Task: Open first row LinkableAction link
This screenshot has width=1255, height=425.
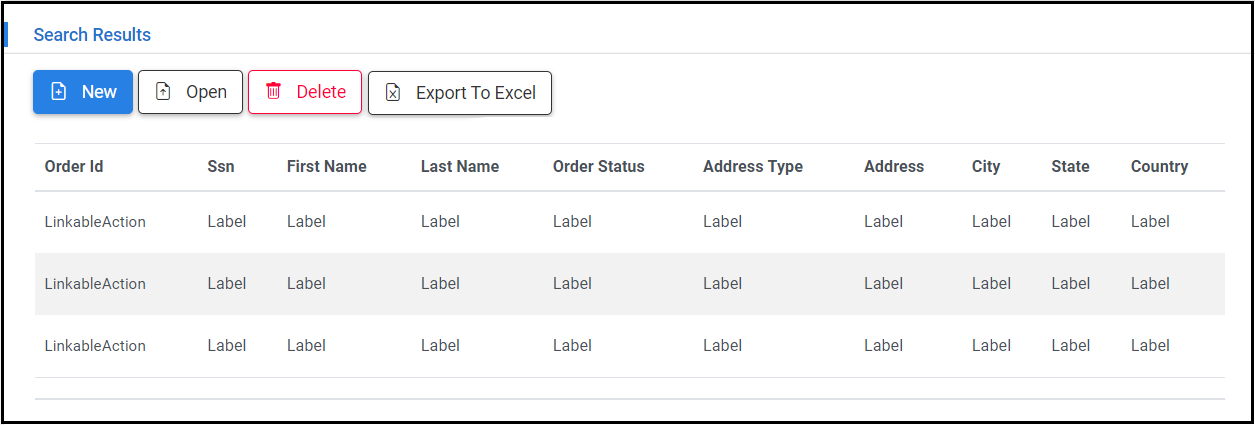Action: [95, 222]
